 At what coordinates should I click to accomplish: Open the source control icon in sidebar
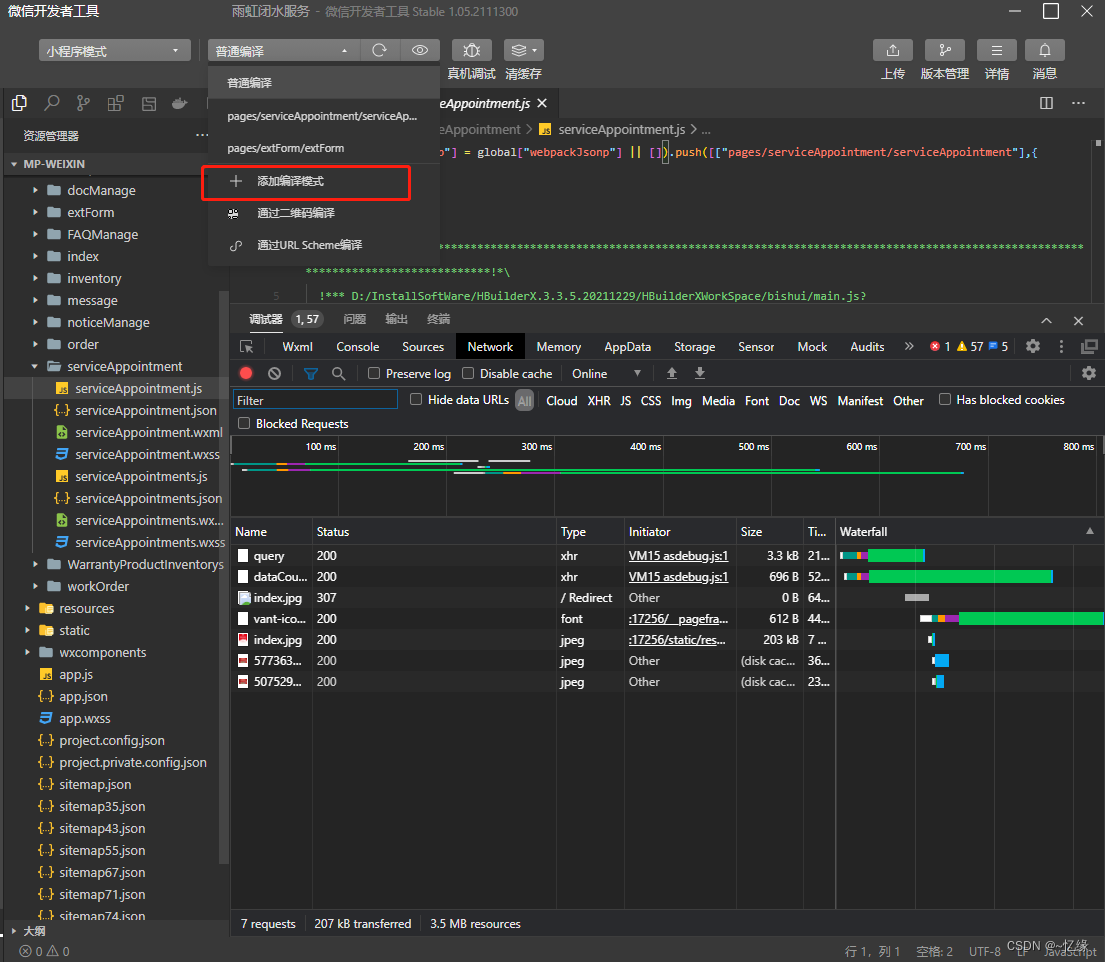point(83,104)
